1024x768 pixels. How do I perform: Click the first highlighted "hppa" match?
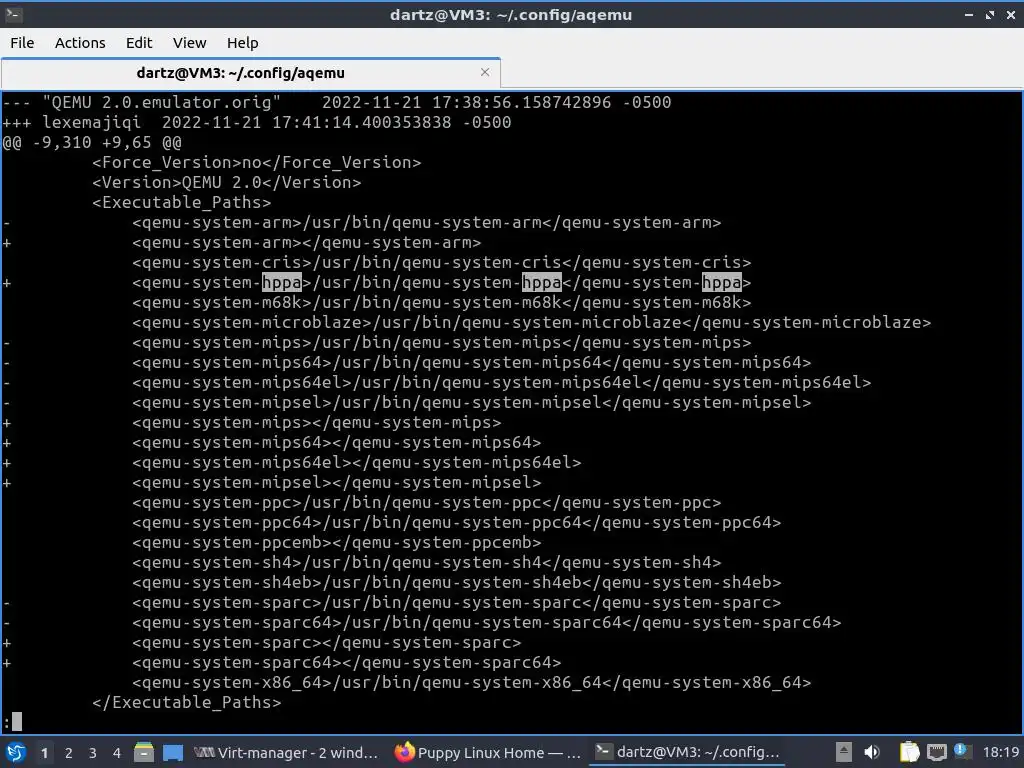point(281,283)
